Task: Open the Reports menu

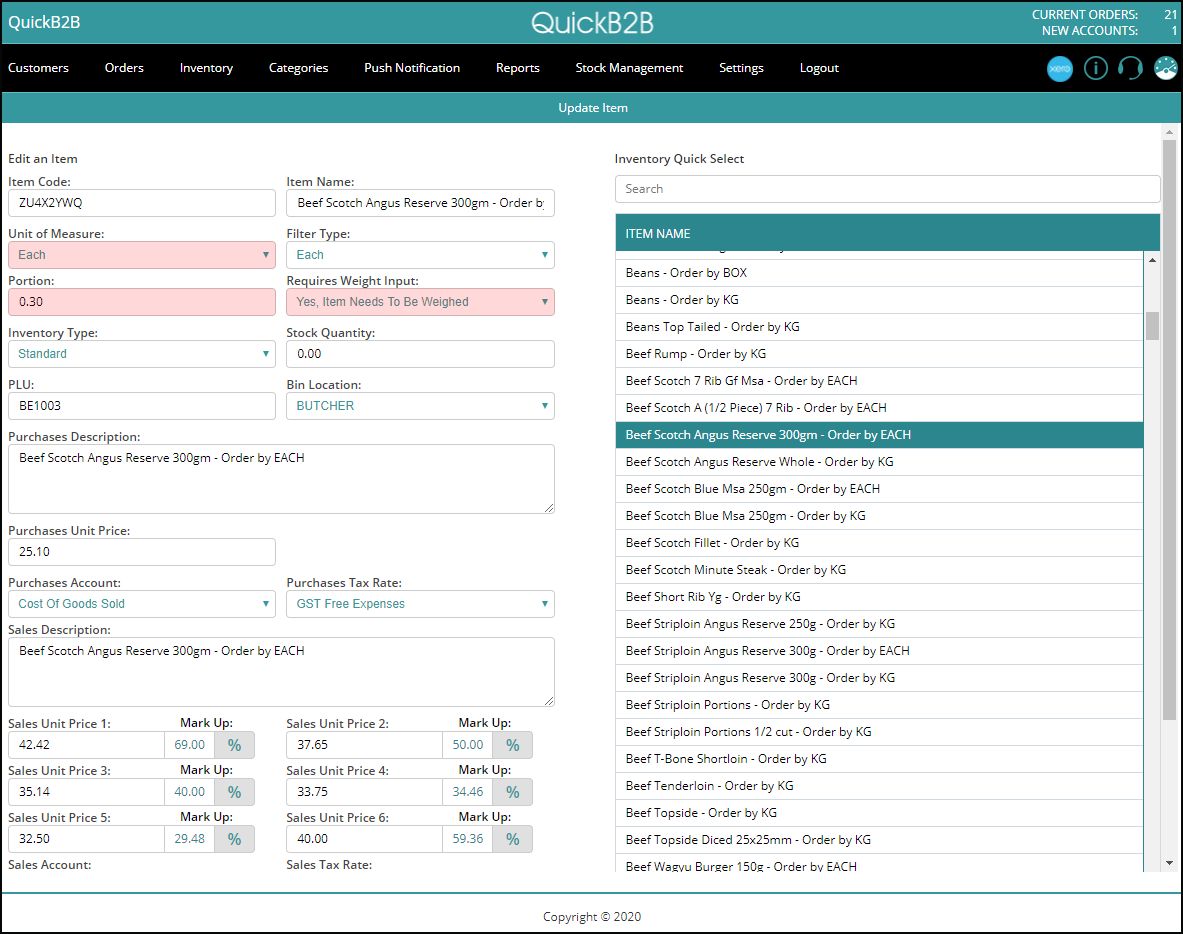Action: click(518, 68)
